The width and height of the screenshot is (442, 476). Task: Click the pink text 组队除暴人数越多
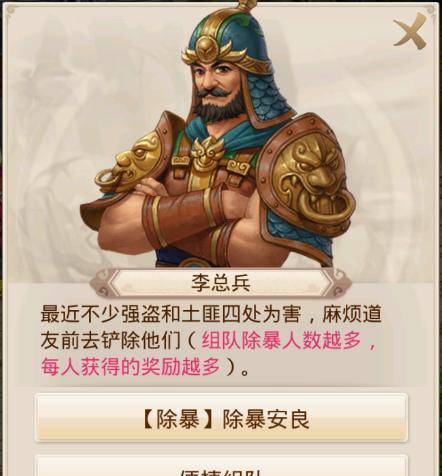[281, 341]
